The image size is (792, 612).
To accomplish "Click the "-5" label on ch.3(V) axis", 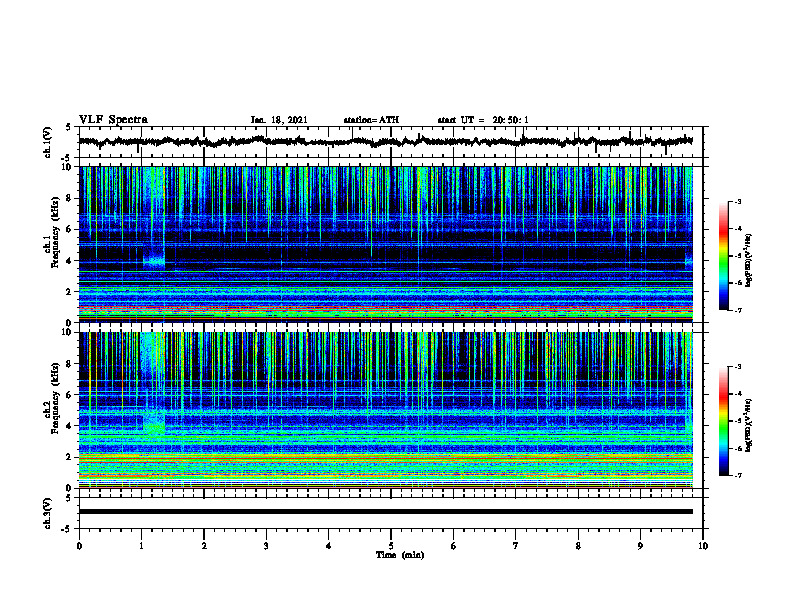I will point(68,529).
